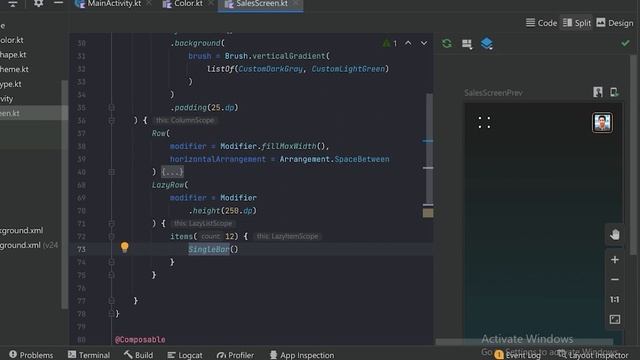Image resolution: width=640 pixels, height=360 pixels.
Task: Open the Event Log
Action: [x=518, y=355]
